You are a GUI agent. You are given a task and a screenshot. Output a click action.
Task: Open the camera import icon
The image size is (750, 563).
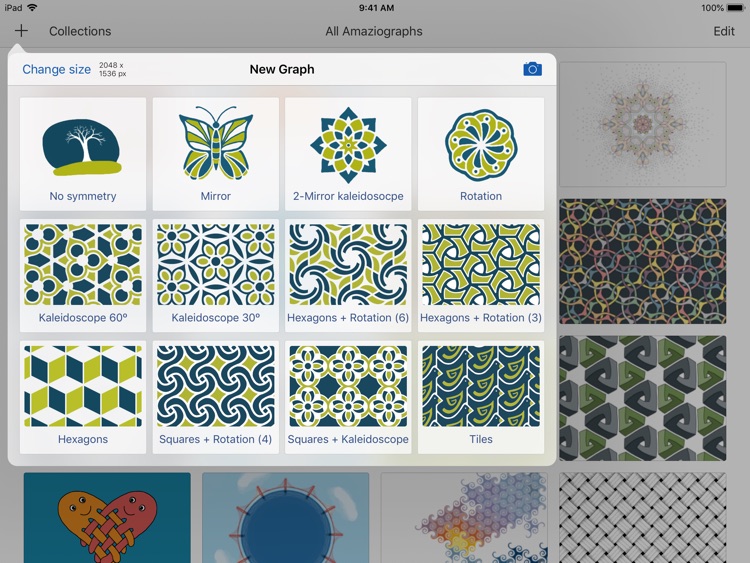click(x=532, y=69)
